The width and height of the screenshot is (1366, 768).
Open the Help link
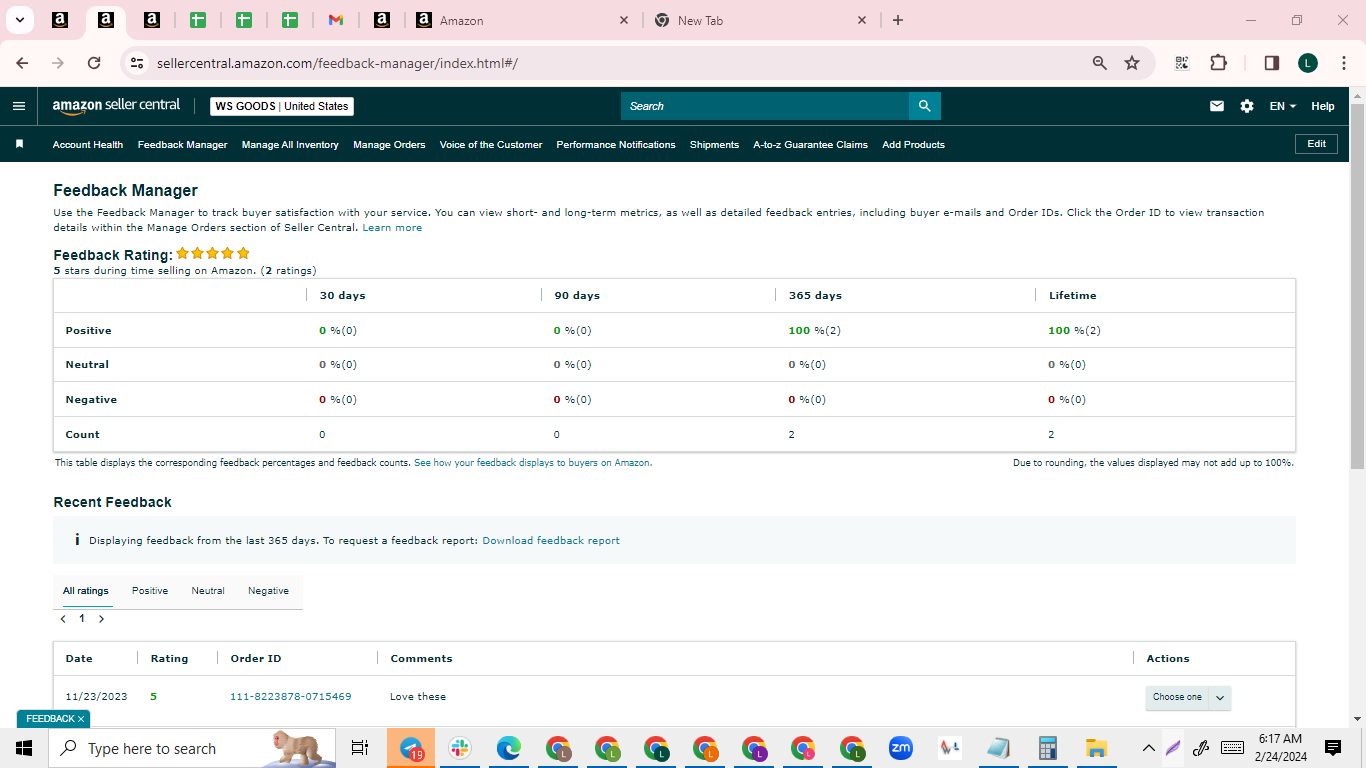point(1323,106)
